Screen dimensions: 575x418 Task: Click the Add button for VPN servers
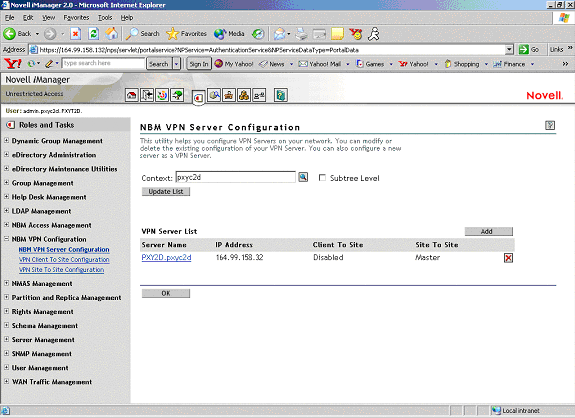[x=488, y=231]
